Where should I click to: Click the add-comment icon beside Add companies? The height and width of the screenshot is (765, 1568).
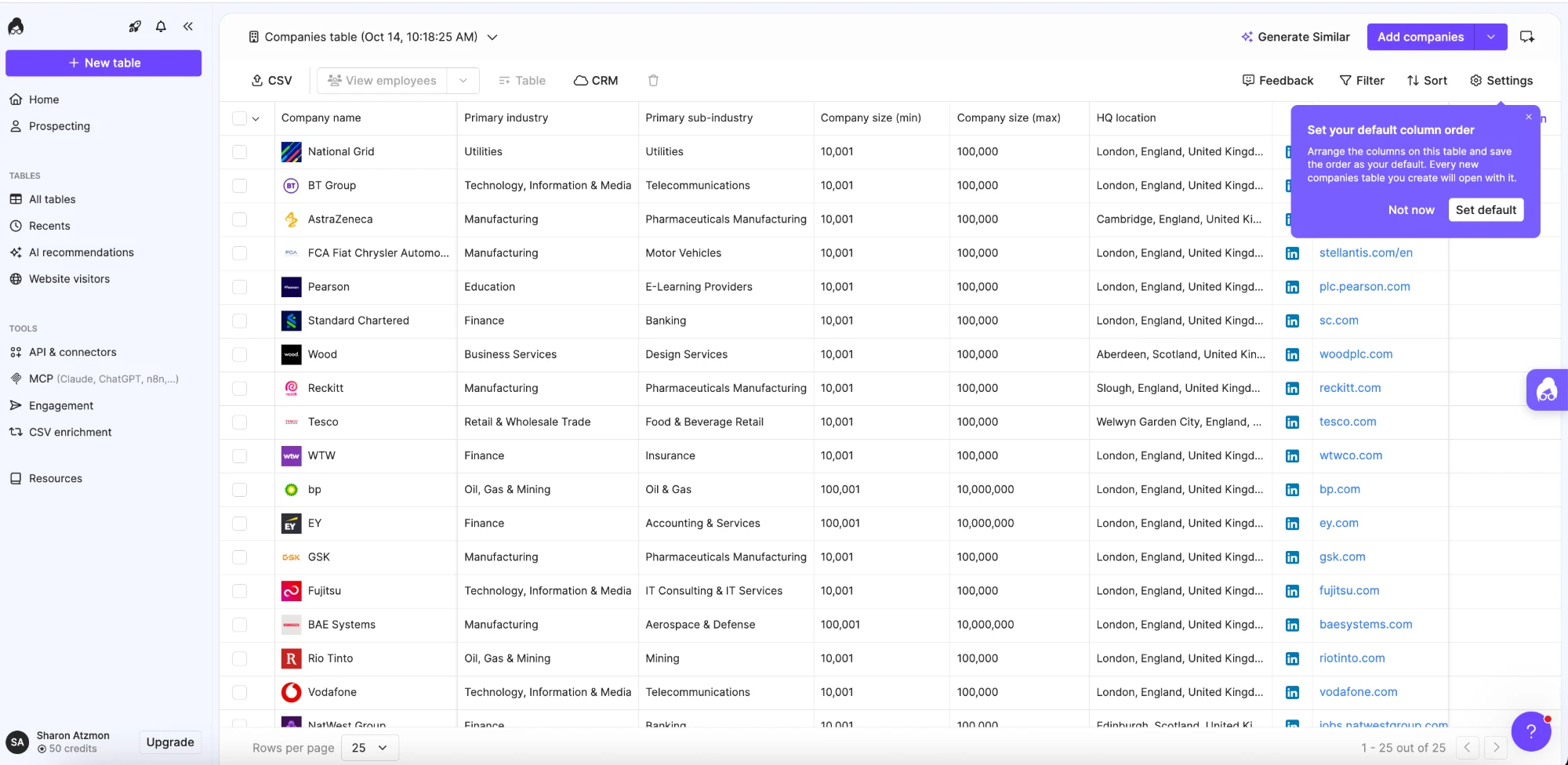coord(1527,37)
